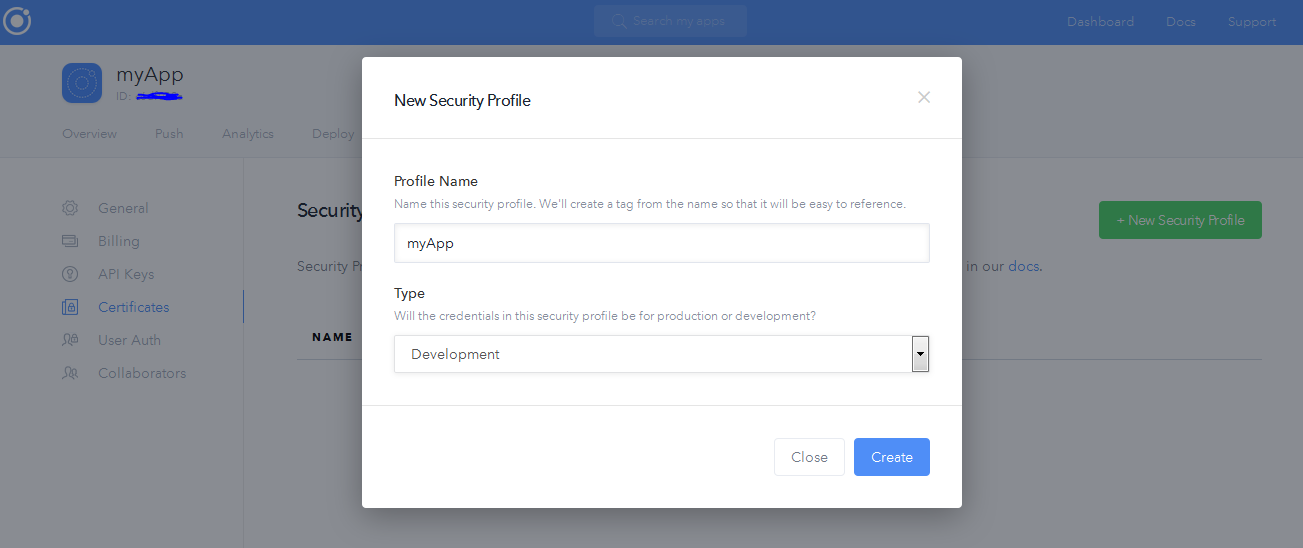Click the Ionic logo icon
The height and width of the screenshot is (548, 1303).
(17, 21)
